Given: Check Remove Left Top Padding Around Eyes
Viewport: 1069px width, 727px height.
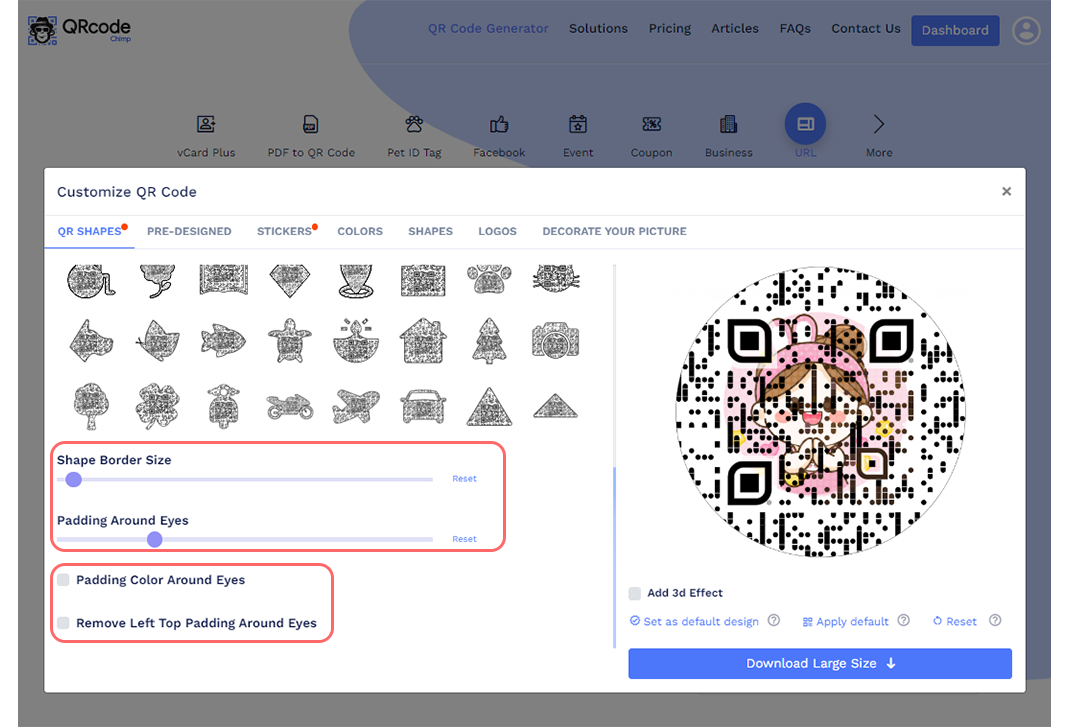Looking at the screenshot, I should pos(64,623).
